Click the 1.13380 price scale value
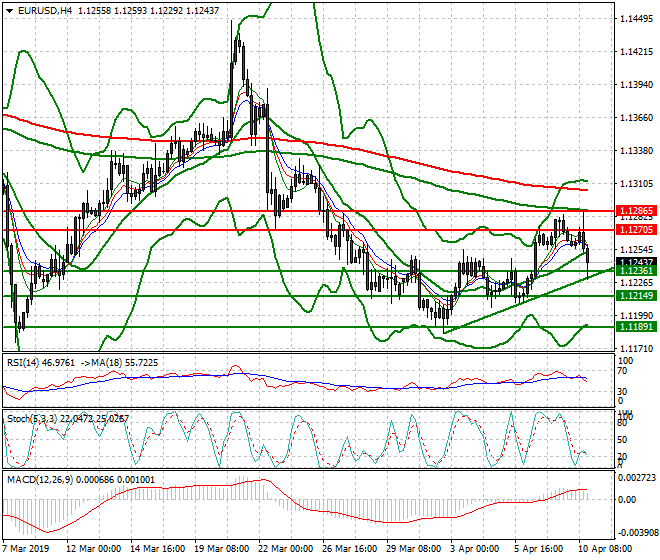This screenshot has height=560, width=660. [637, 151]
